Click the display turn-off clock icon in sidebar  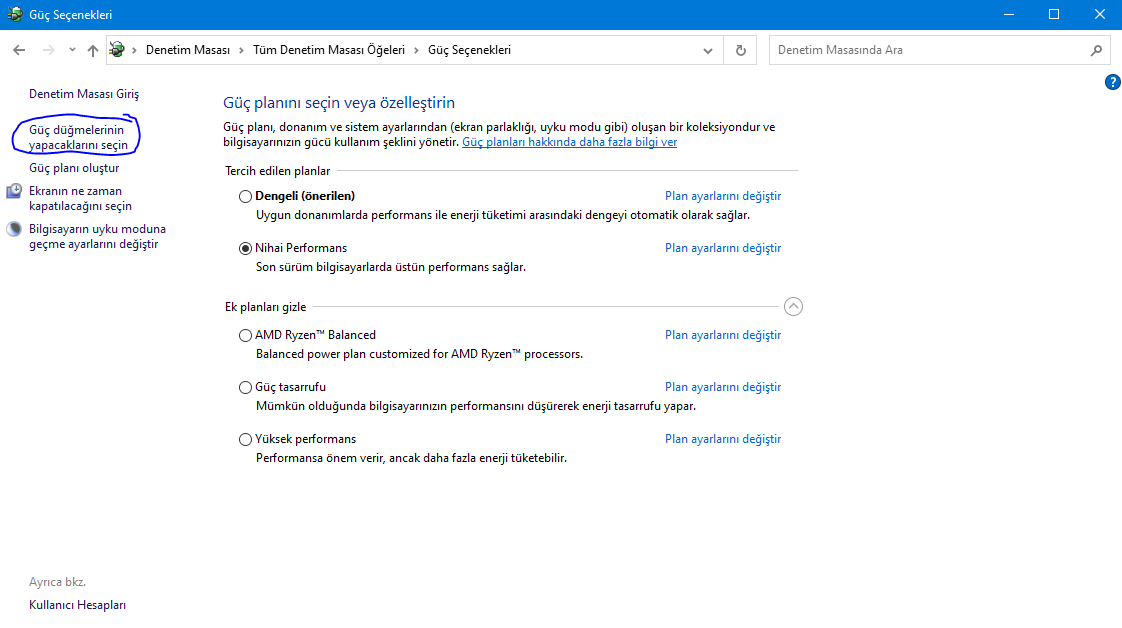pyautogui.click(x=14, y=191)
